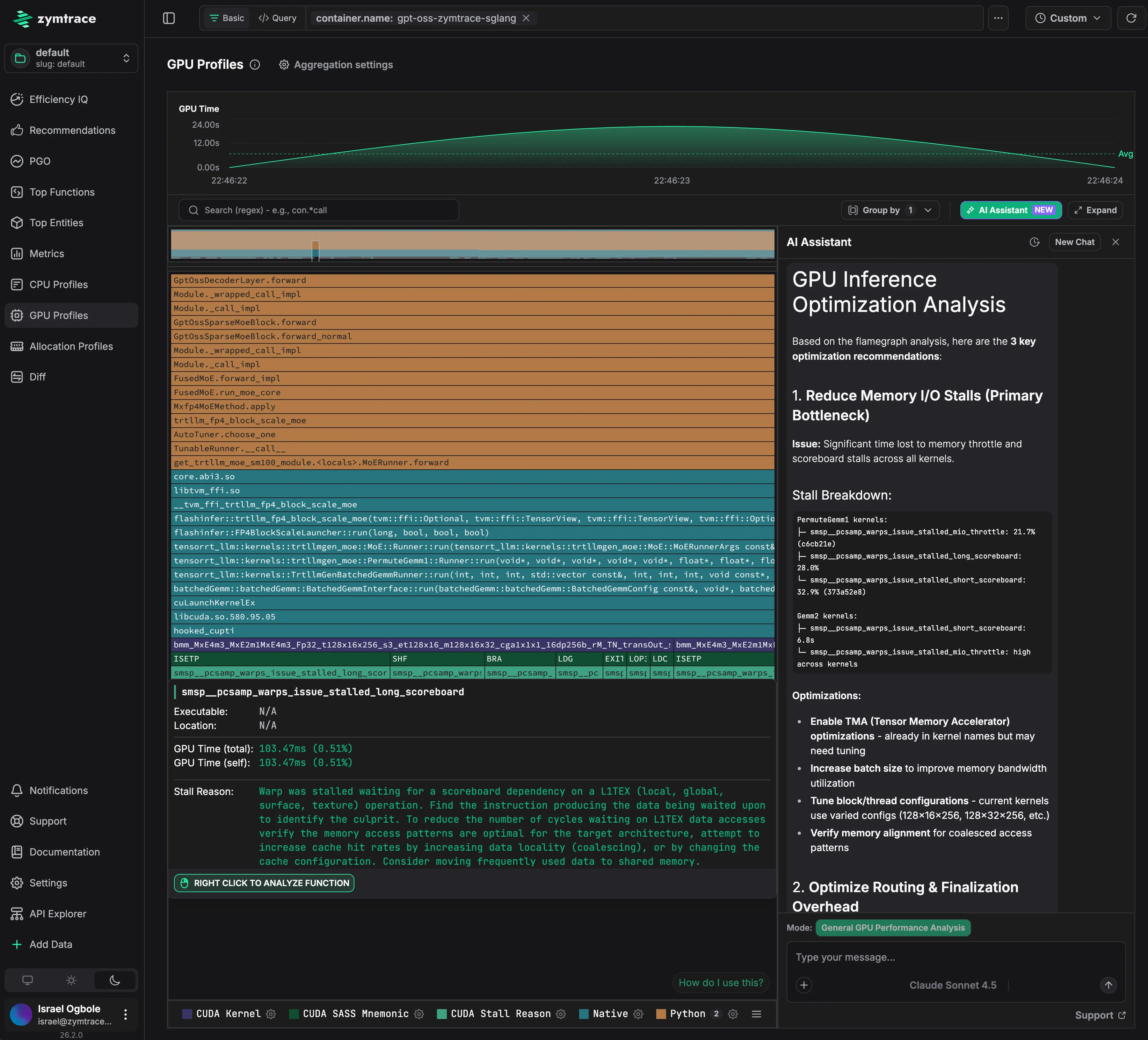Screen dimensions: 1148x1040
Task: Refresh the profile data with the reload icon
Action: point(1132,18)
